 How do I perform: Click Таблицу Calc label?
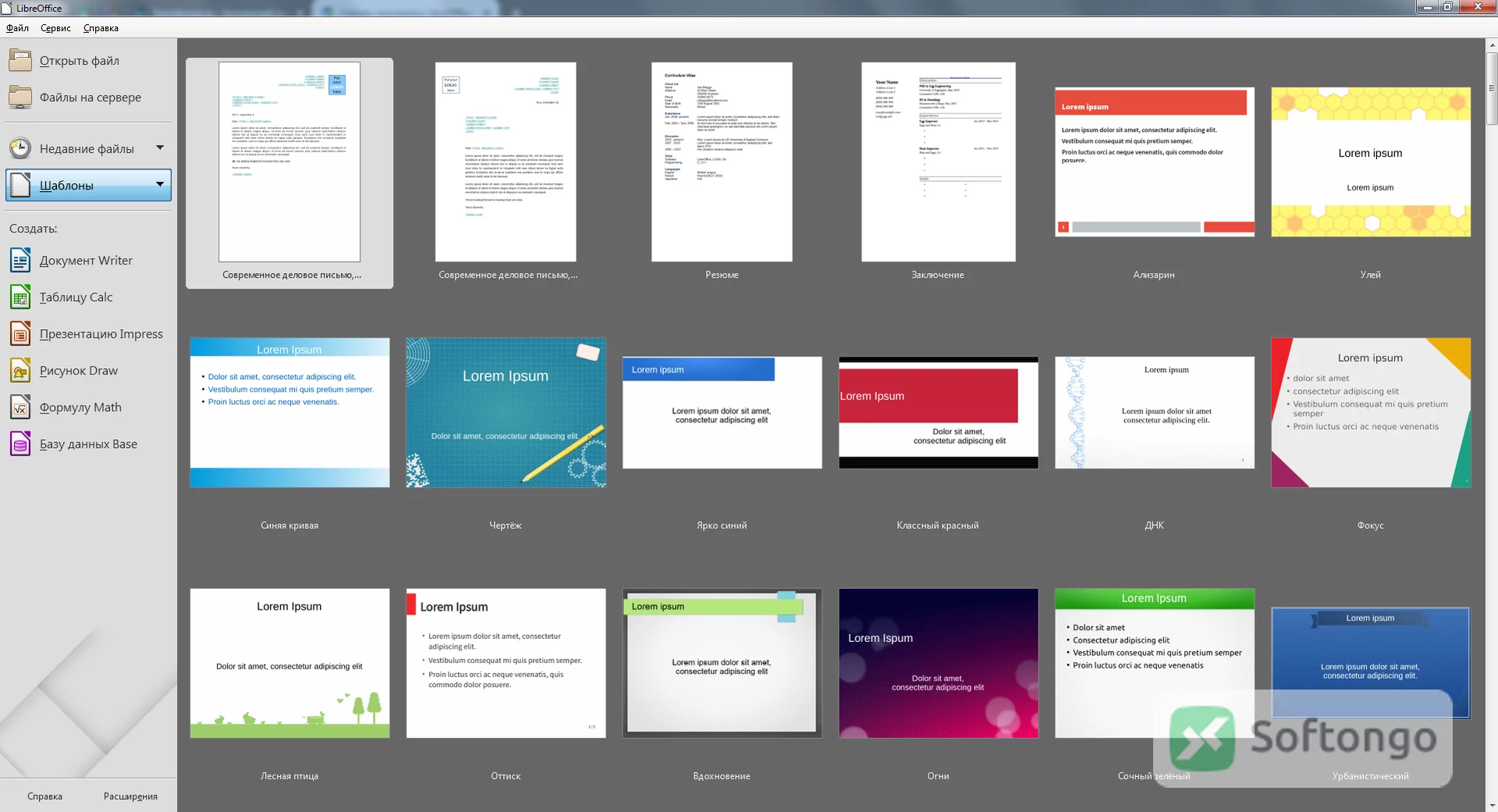click(x=76, y=297)
